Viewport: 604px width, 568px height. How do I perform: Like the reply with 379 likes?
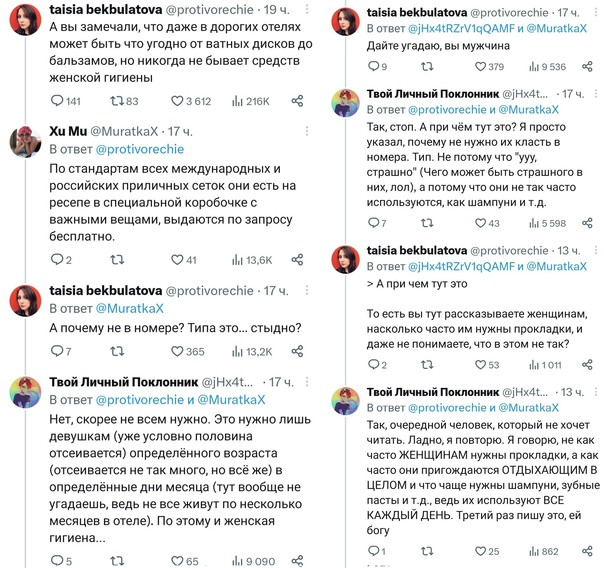480,66
